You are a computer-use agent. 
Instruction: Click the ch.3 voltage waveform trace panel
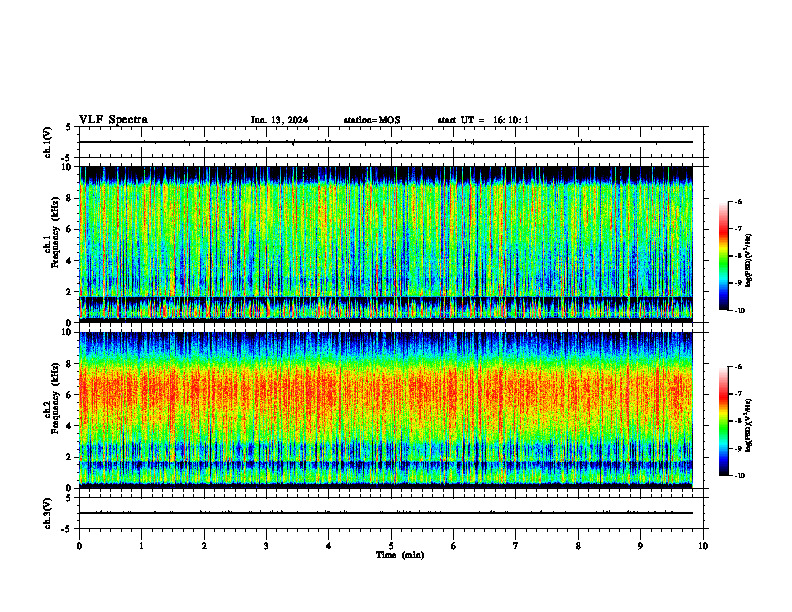(391, 513)
